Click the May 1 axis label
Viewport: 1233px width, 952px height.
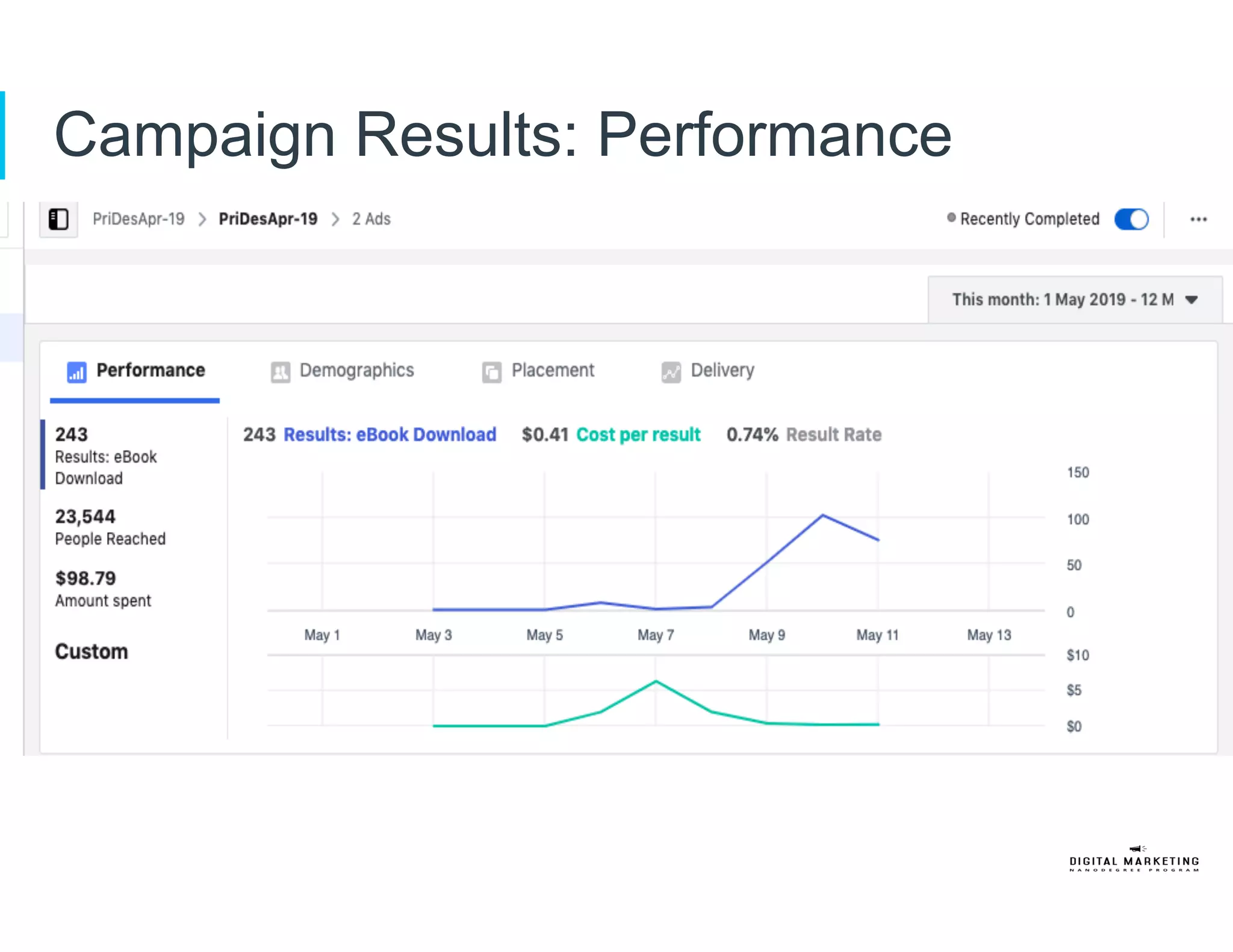pyautogui.click(x=322, y=635)
